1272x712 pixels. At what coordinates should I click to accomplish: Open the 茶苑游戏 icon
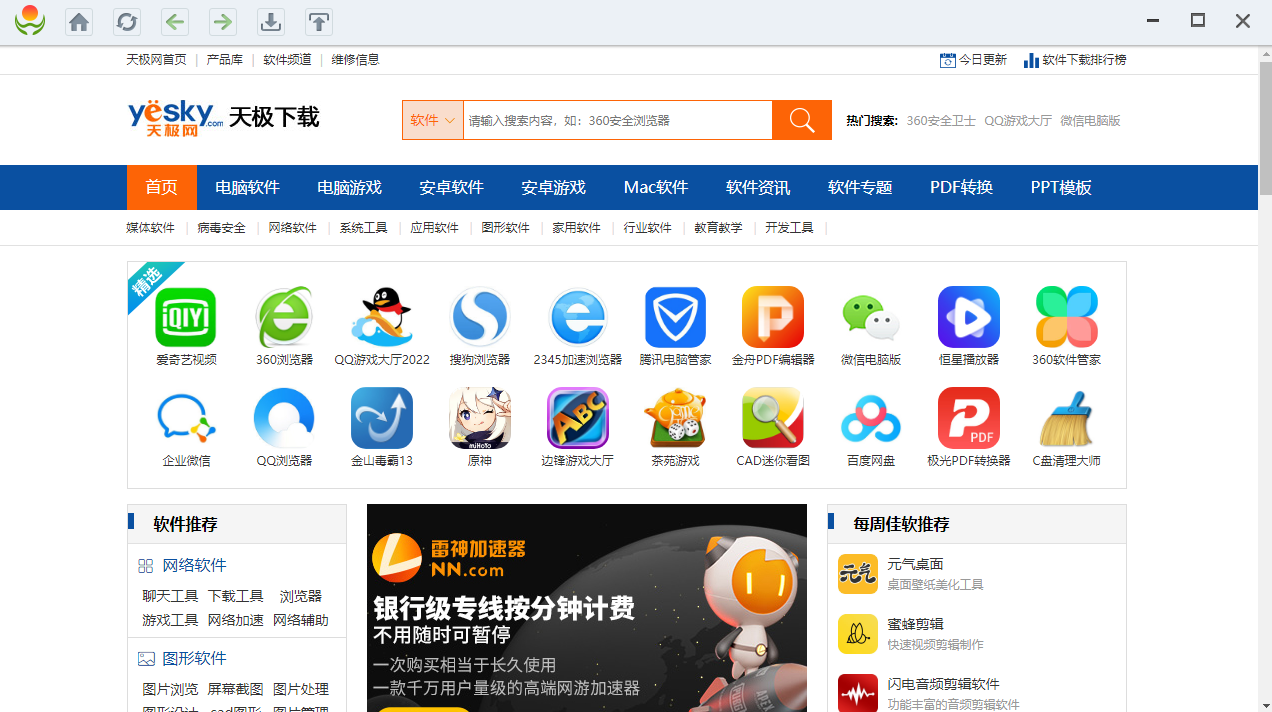(676, 418)
